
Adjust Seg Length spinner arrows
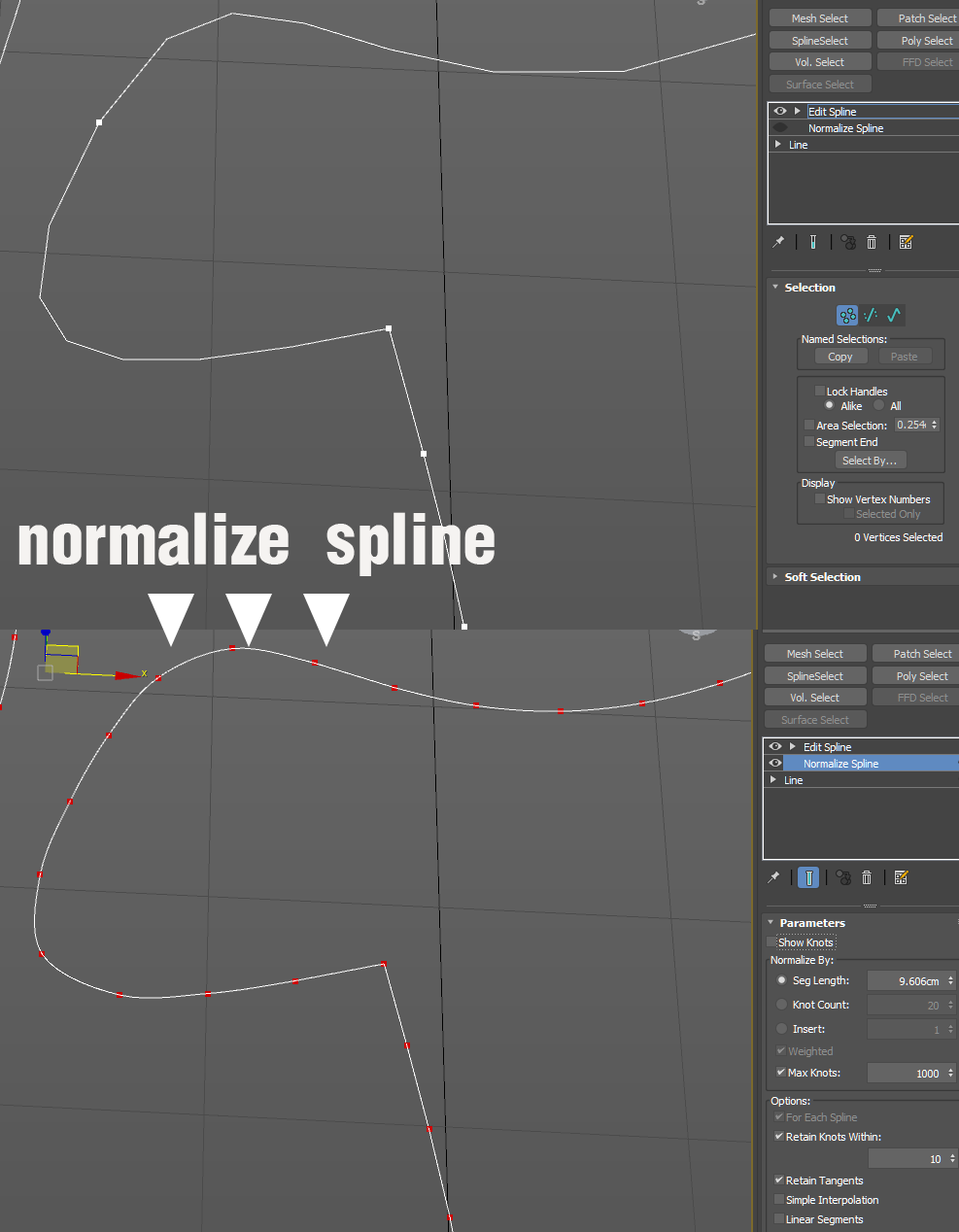951,980
